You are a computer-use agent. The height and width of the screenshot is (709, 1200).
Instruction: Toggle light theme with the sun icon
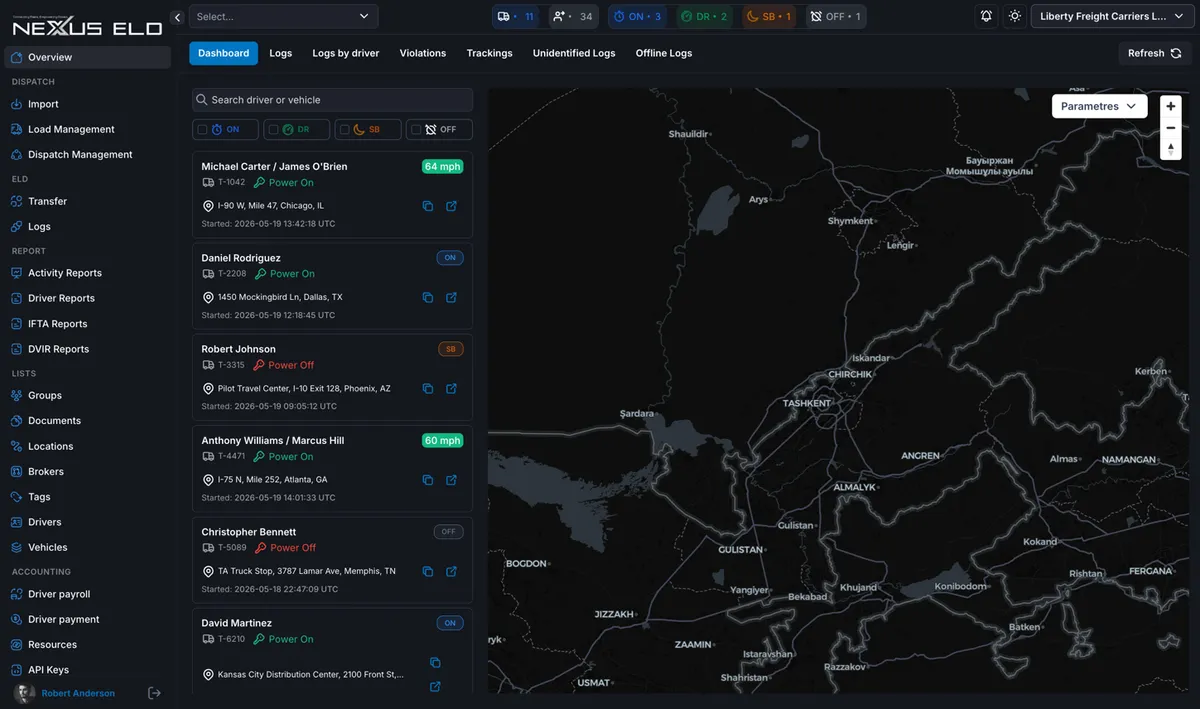(x=1015, y=17)
